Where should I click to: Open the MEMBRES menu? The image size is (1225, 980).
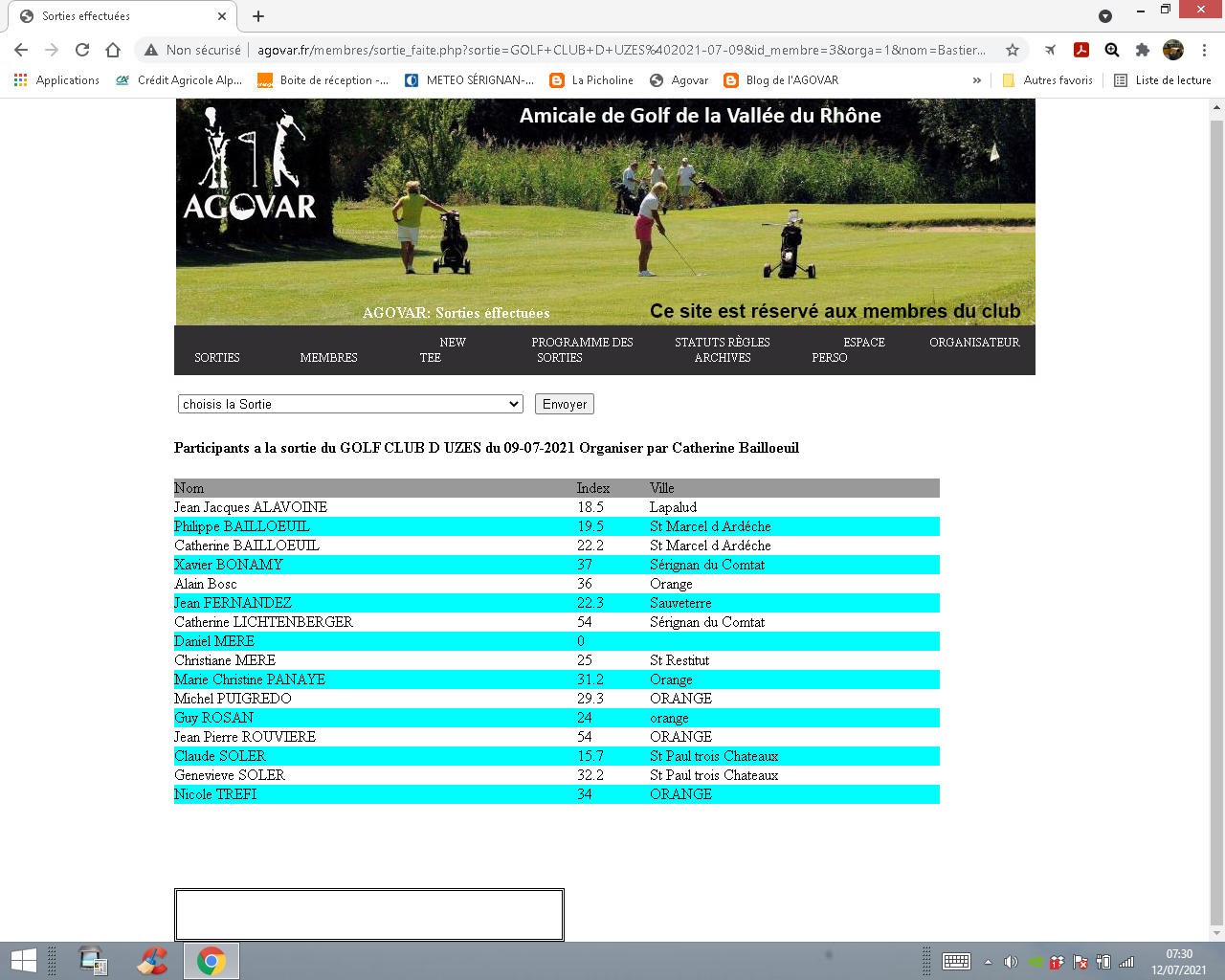pos(328,357)
